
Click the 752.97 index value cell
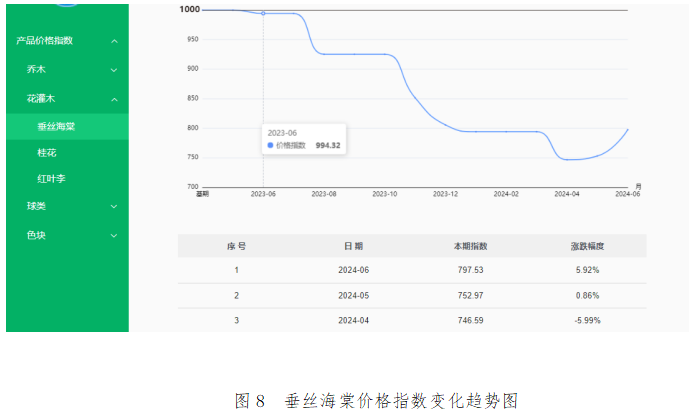[470, 296]
